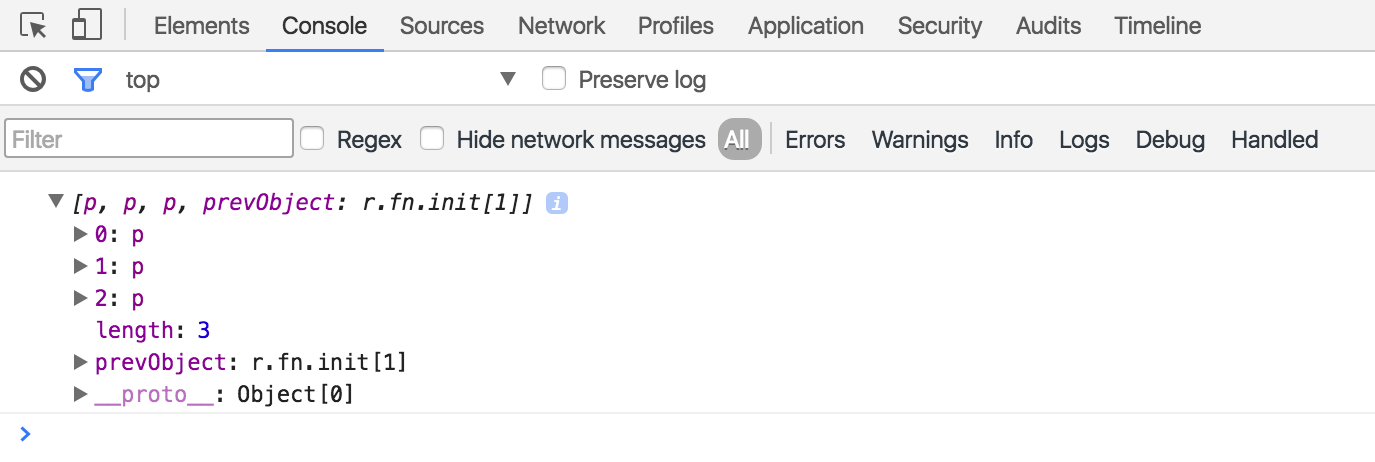
Task: Expand the prevObject property
Action: [81, 362]
